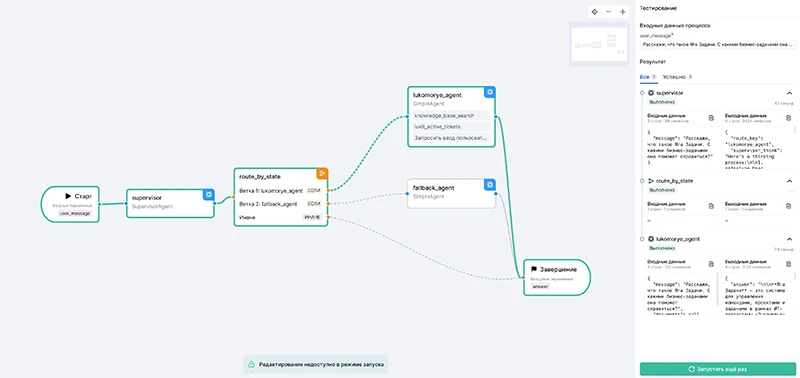This screenshot has width=800, height=378.
Task: Click the Выполнено status badge under lukomorye_agent
Action: pos(661,248)
